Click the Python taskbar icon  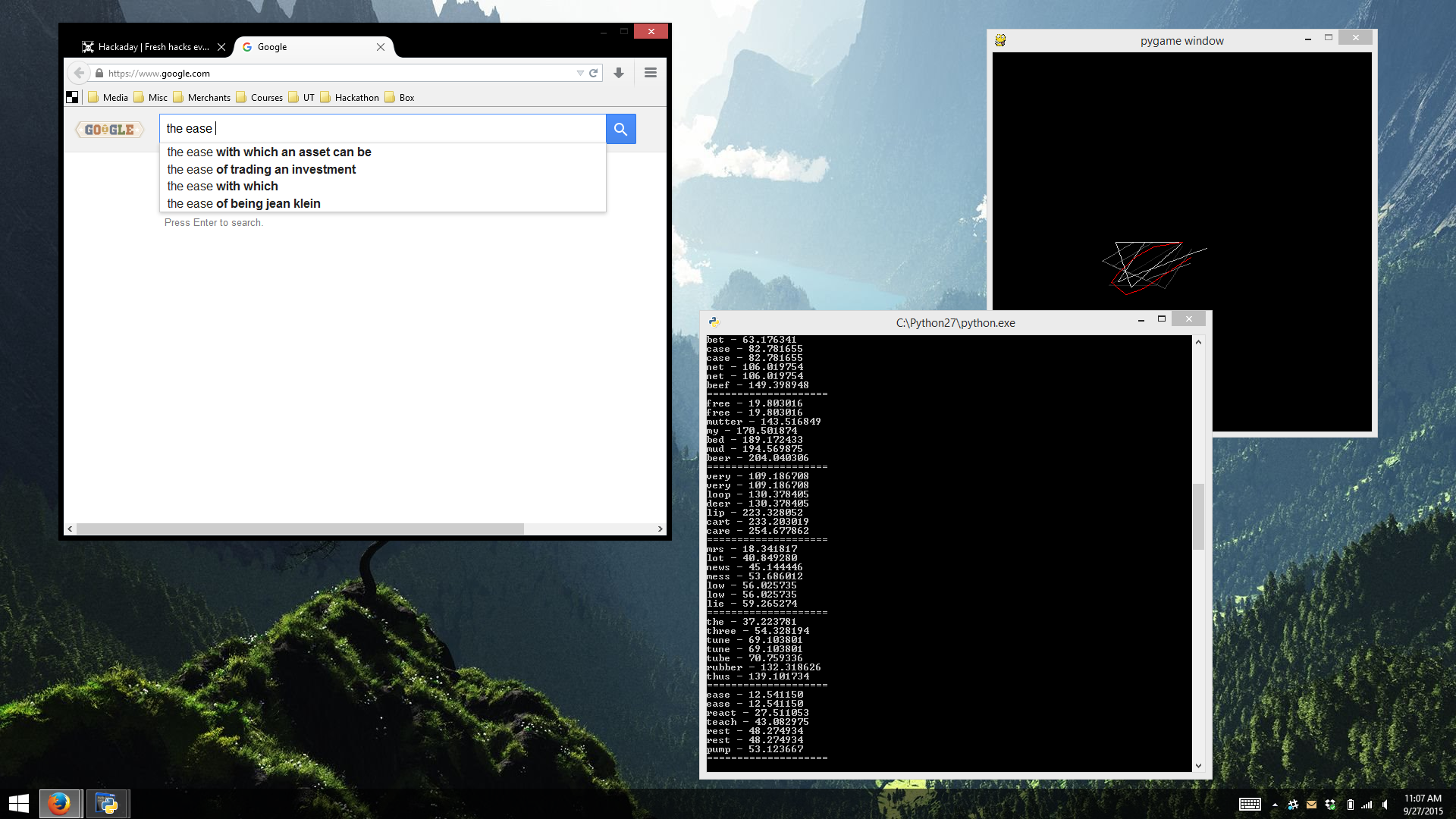pyautogui.click(x=107, y=804)
